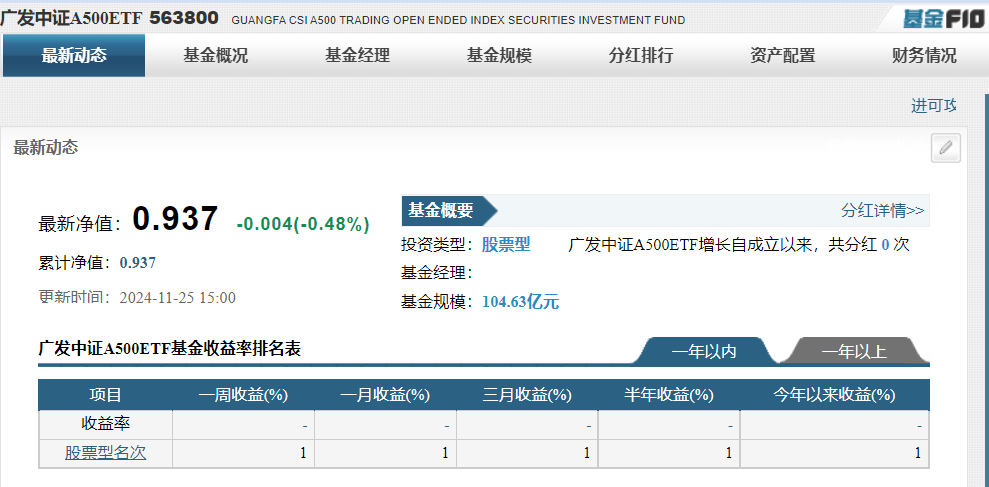Open the 分红详情>> link
The width and height of the screenshot is (989, 487).
(882, 210)
